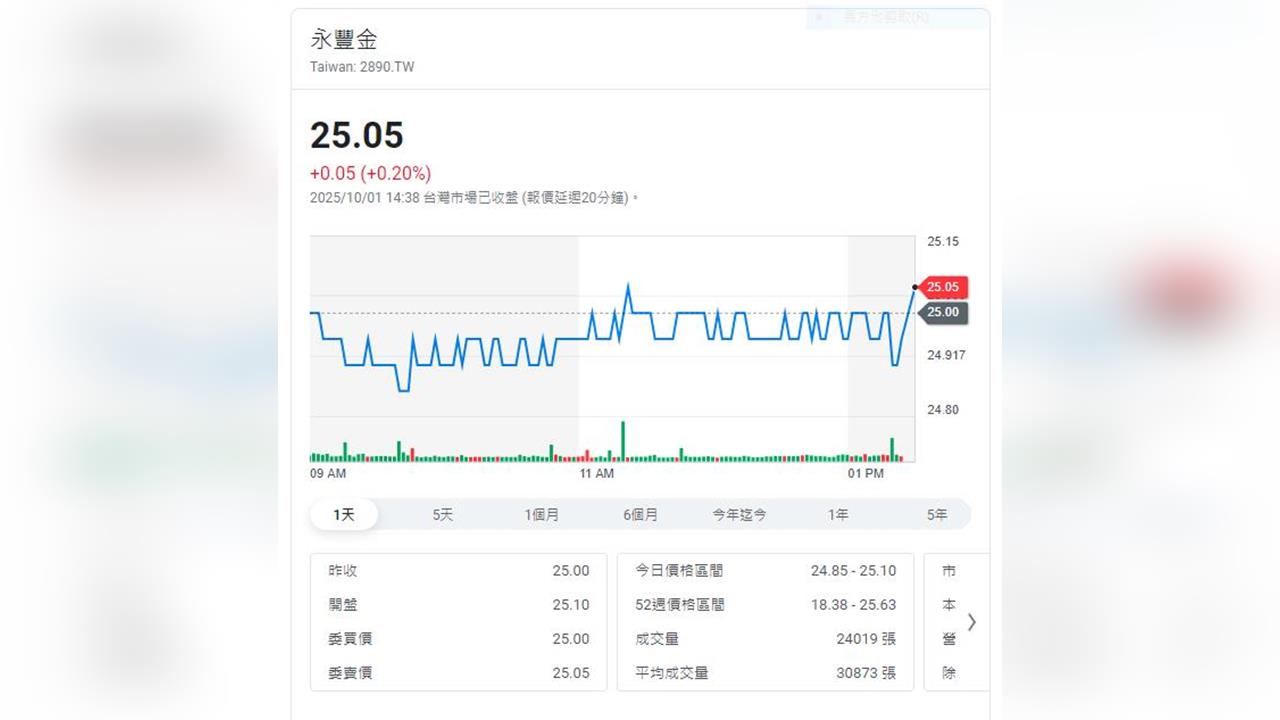
Task: Switch chart to 1年 range
Action: (x=838, y=515)
